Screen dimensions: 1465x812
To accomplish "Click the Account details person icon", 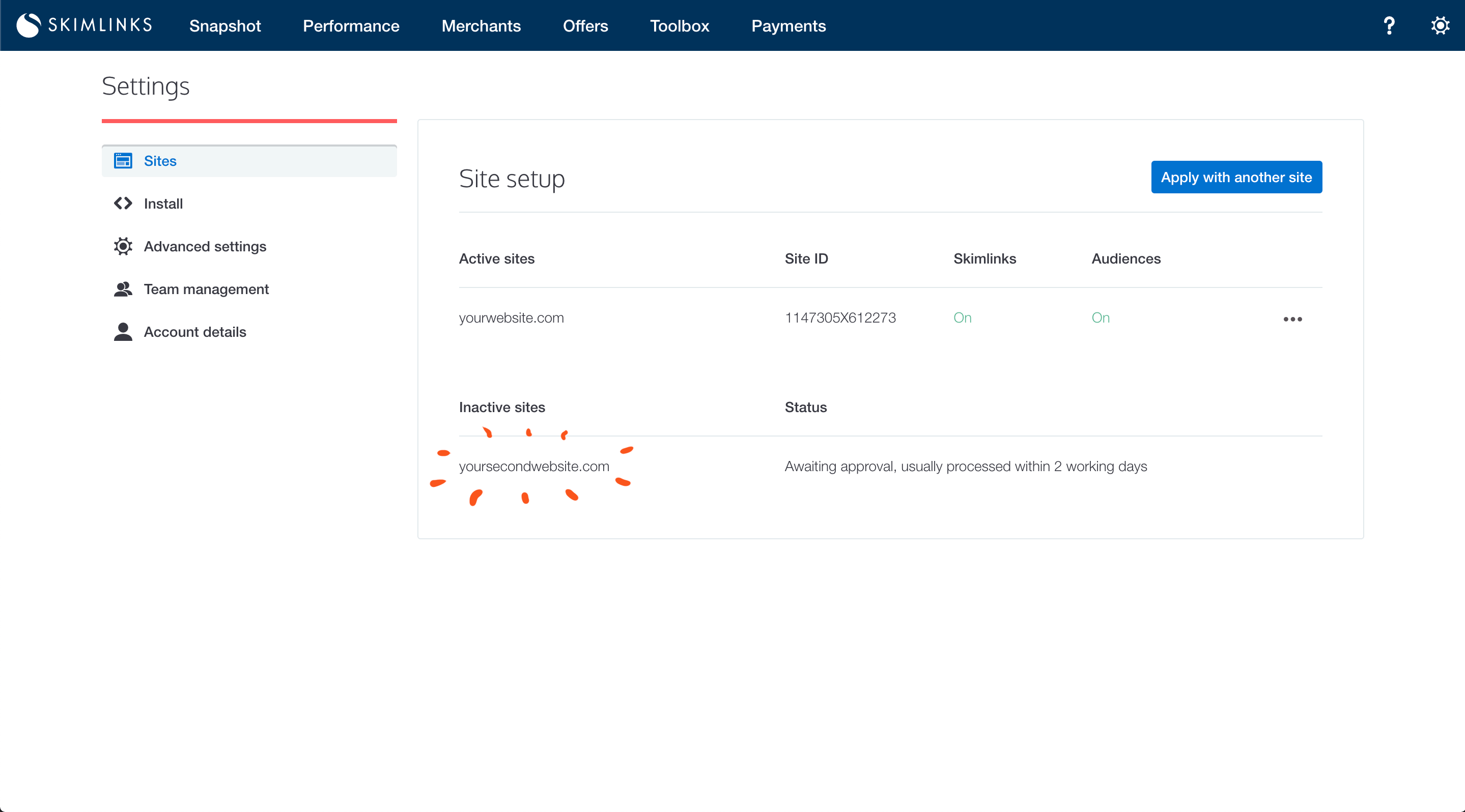I will [x=123, y=332].
